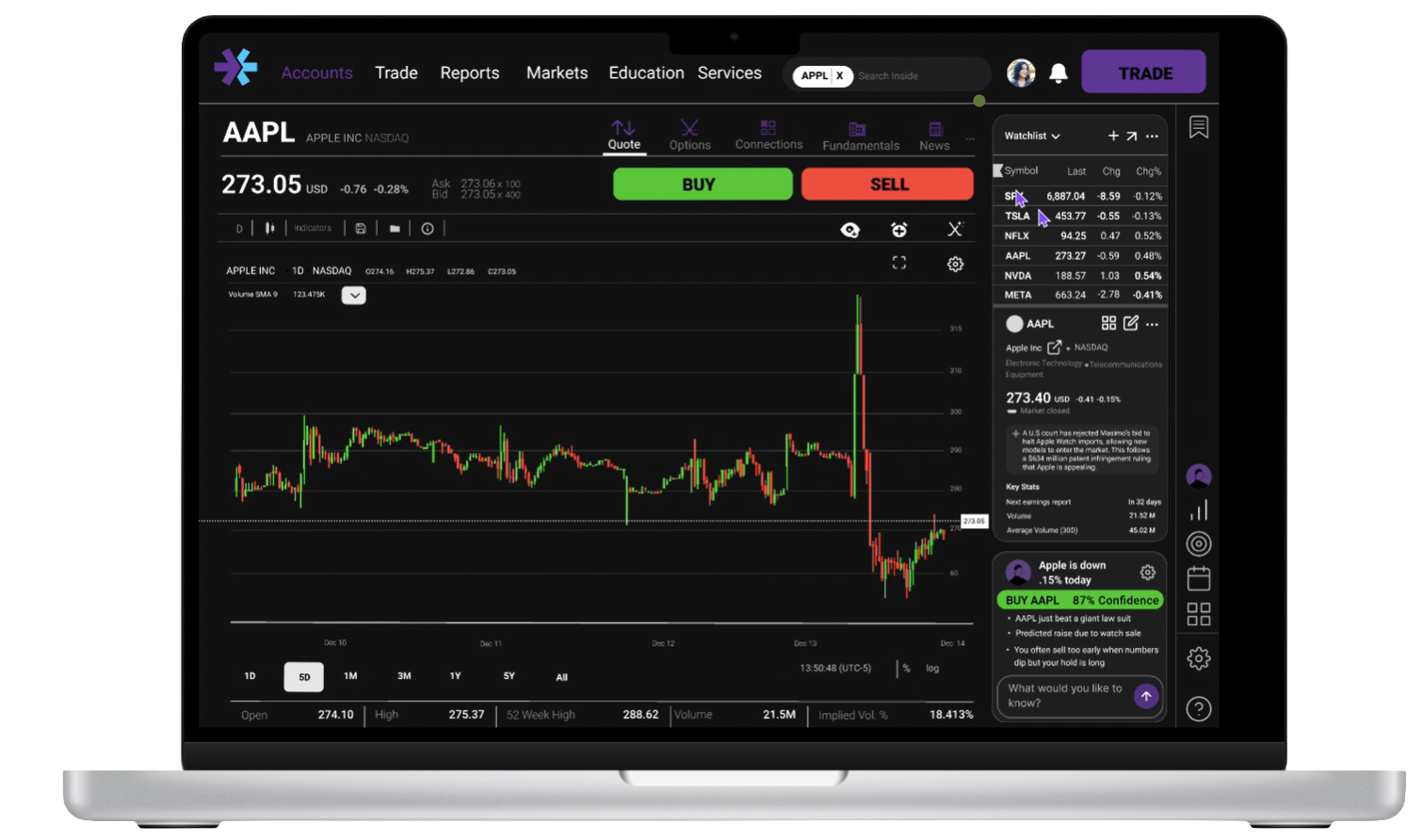Edit AAPL details with pencil icon
This screenshot has width=1422, height=840.
click(x=1131, y=323)
